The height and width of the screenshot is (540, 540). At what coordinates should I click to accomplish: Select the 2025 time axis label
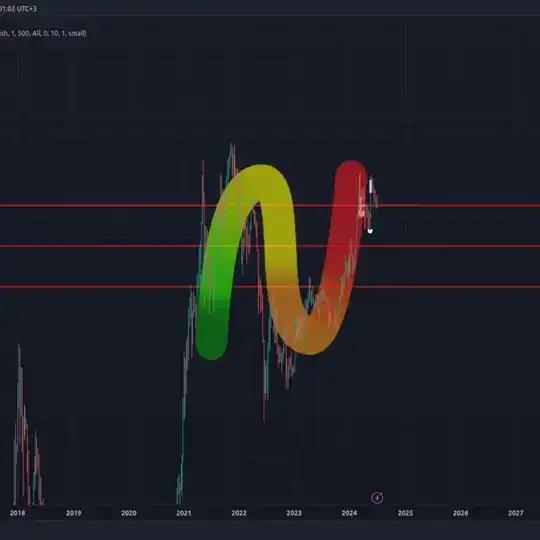pyautogui.click(x=405, y=513)
